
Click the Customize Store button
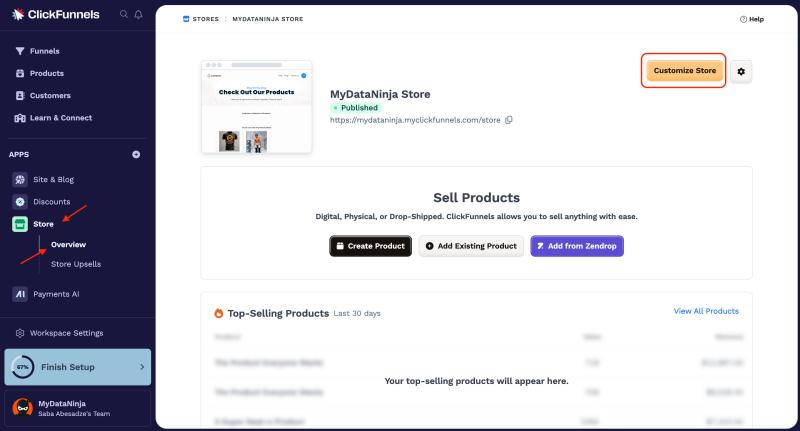click(x=685, y=71)
